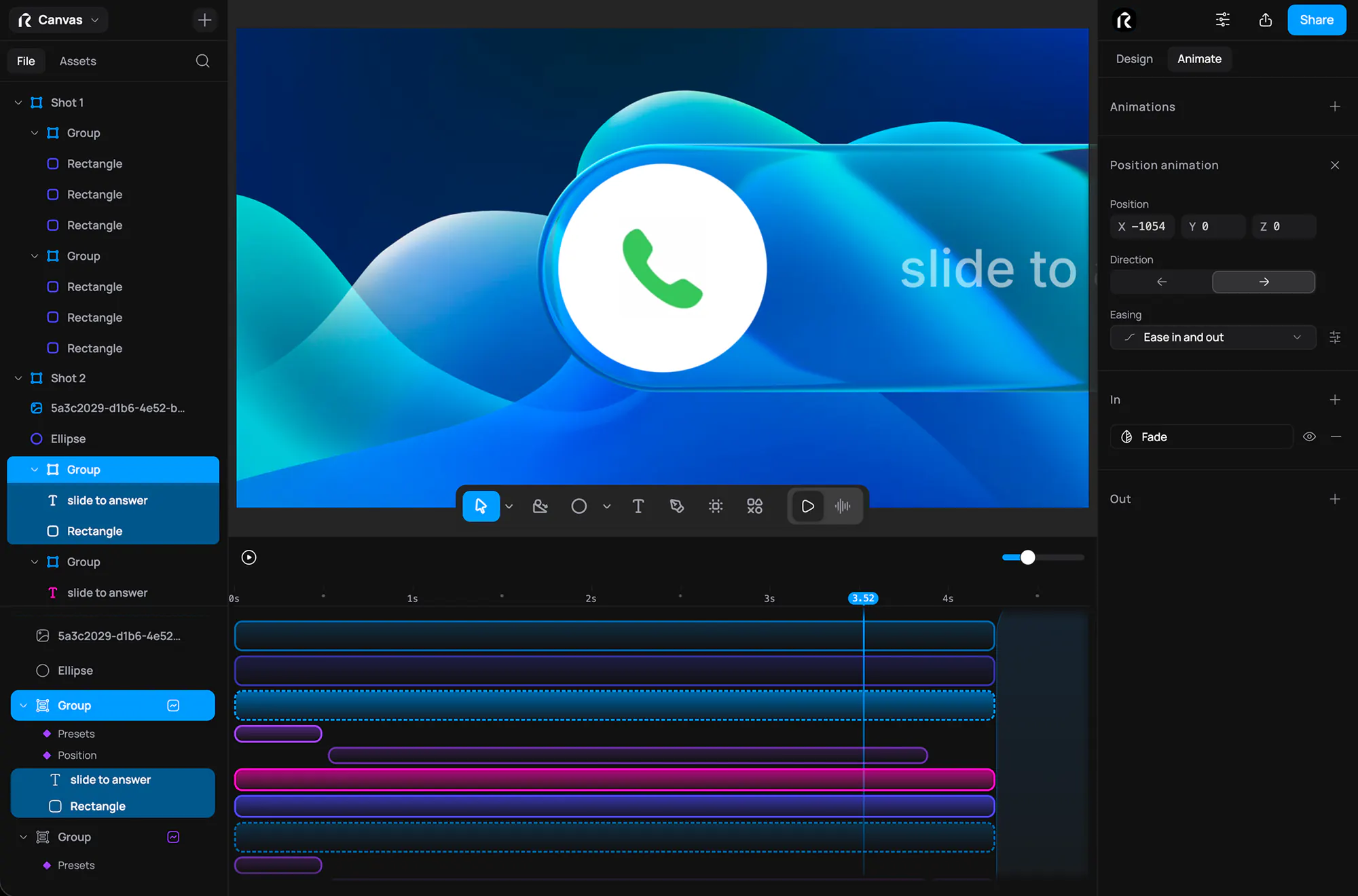This screenshot has width=1358, height=896.
Task: Collapse the Shot 1 tree item
Action: coord(18,102)
